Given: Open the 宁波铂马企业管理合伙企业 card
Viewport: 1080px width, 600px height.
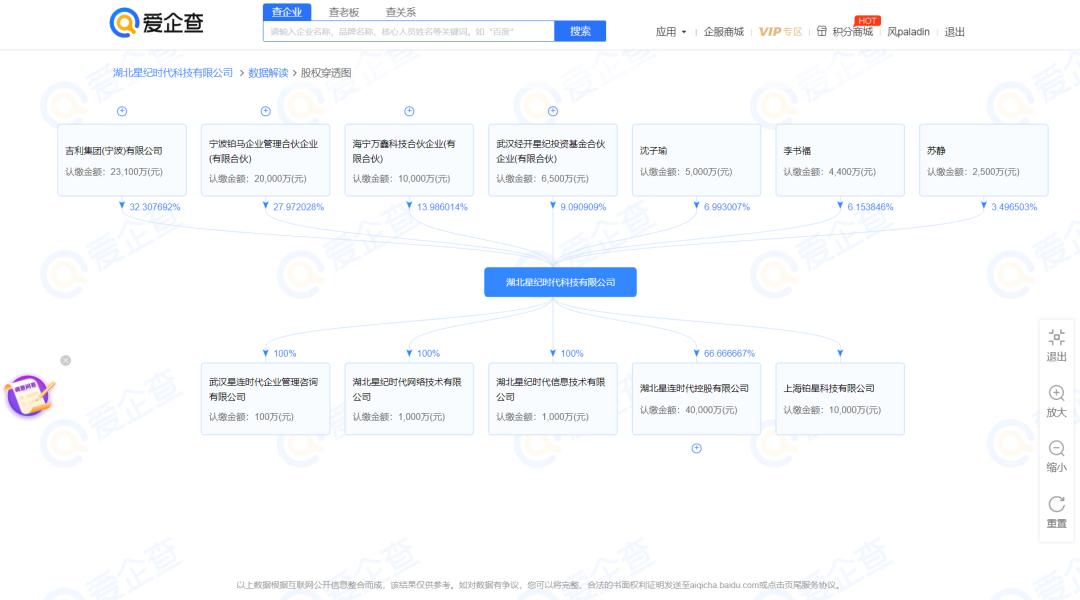Looking at the screenshot, I should (x=265, y=161).
